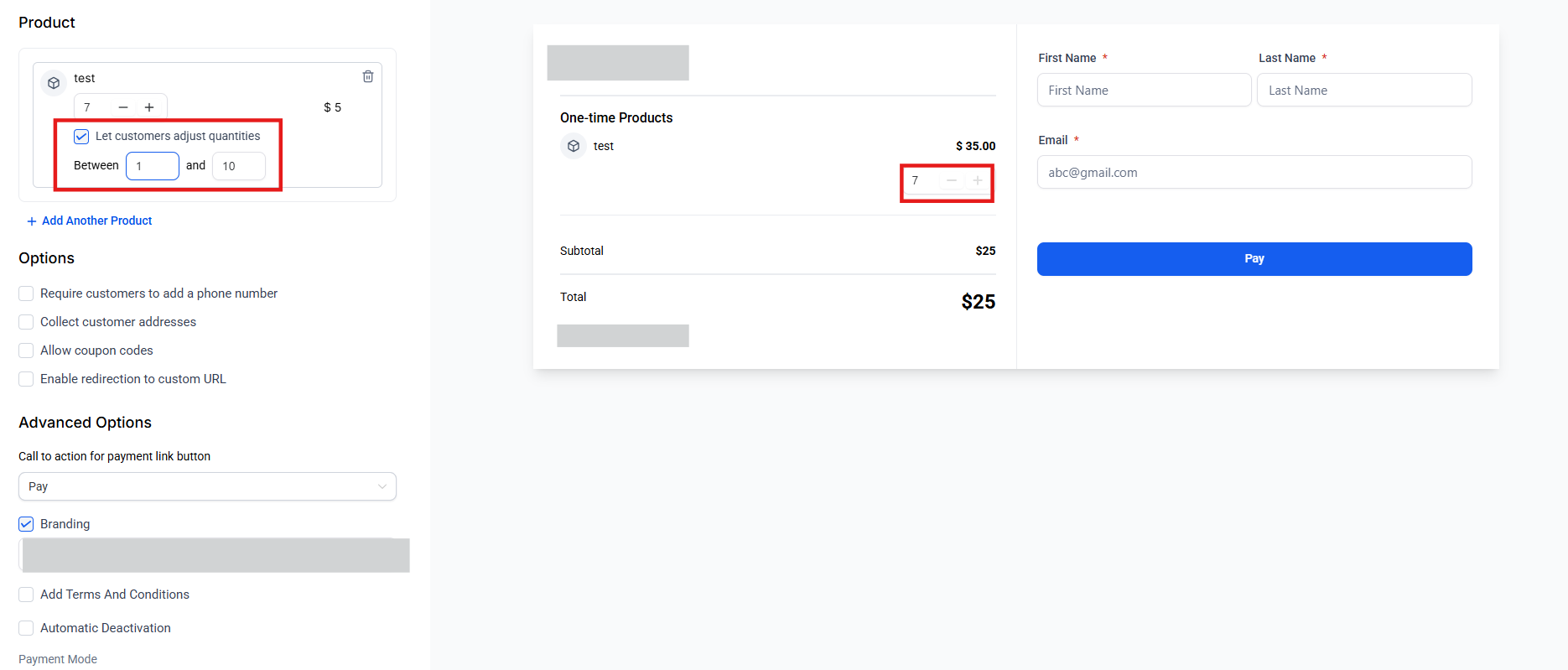Enable Collect customer addresses option
Viewport: 1568px width, 670px height.
[26, 322]
